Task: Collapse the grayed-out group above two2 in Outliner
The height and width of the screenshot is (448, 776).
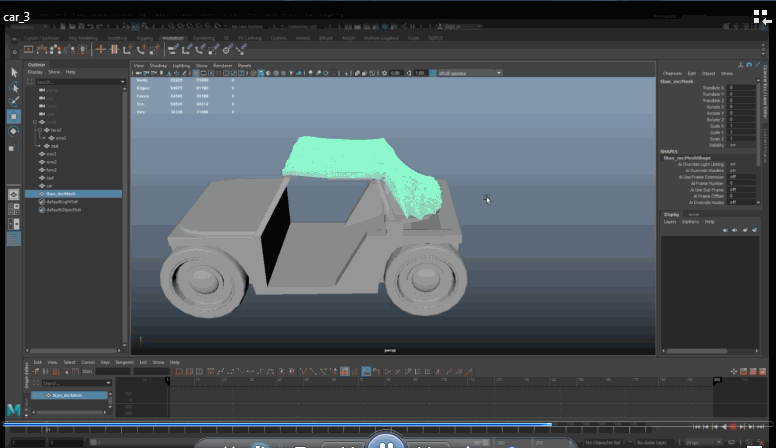Action: coord(35,122)
